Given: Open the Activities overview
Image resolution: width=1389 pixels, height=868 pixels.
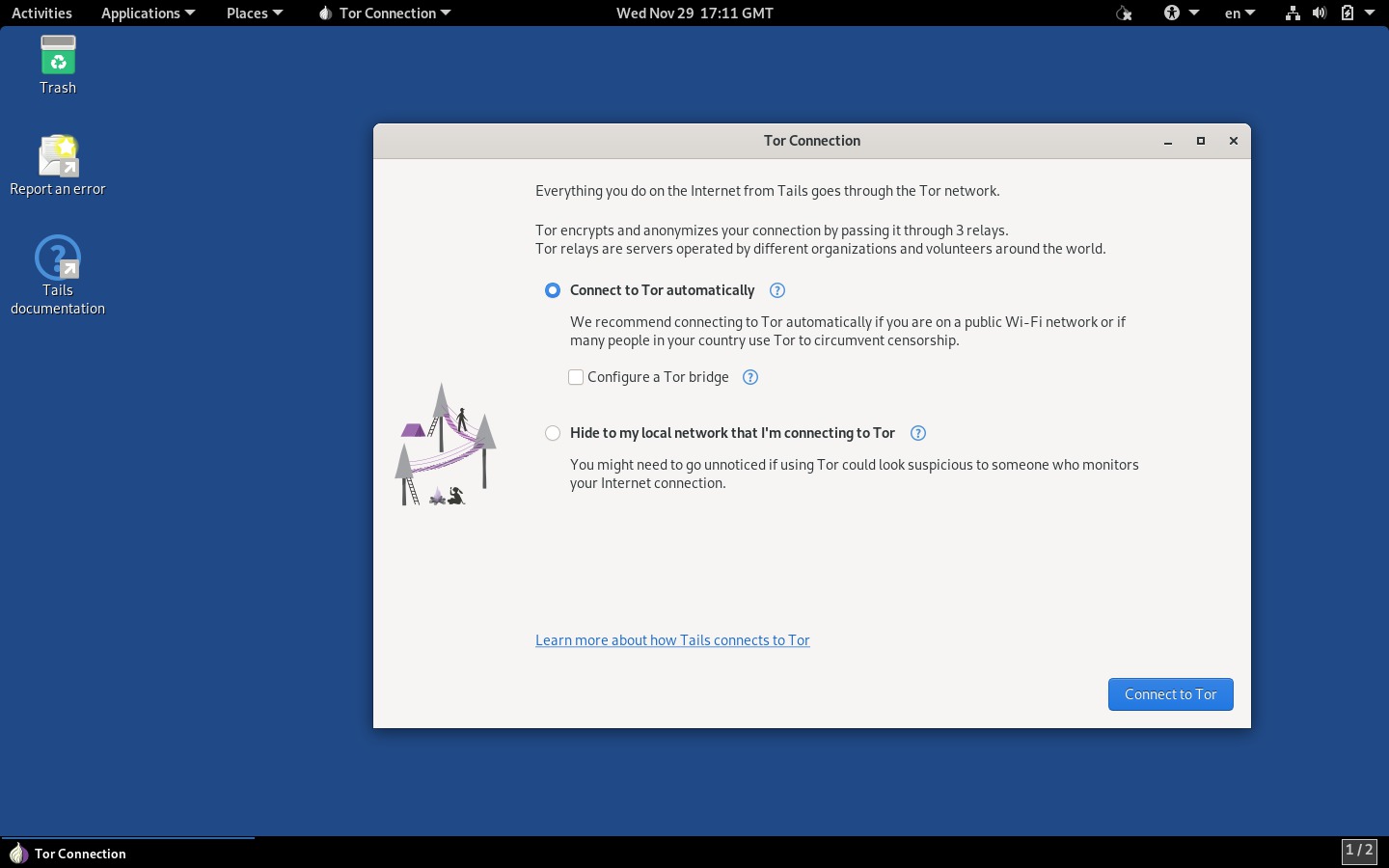Looking at the screenshot, I should click(41, 13).
